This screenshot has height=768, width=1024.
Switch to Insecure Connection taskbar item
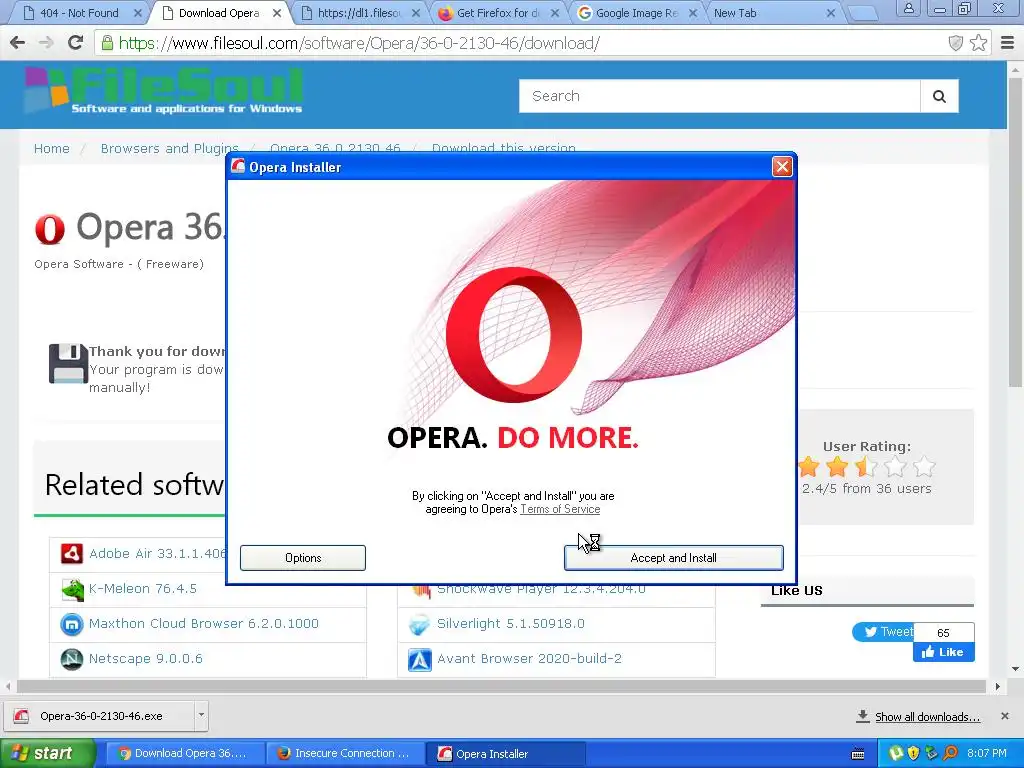345,753
